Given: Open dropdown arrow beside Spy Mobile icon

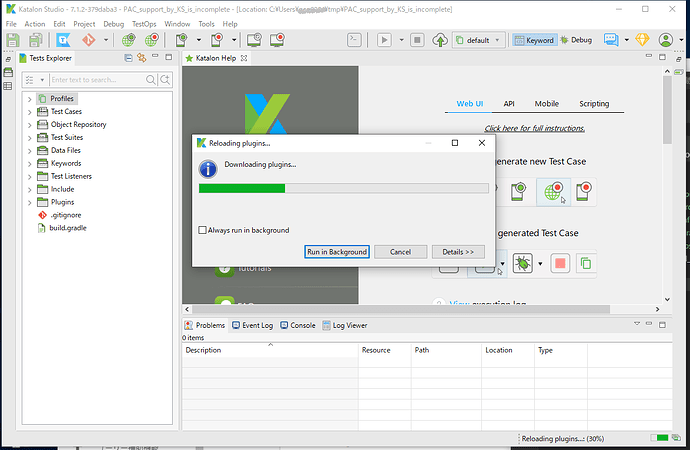Looking at the screenshot, I should coord(199,40).
